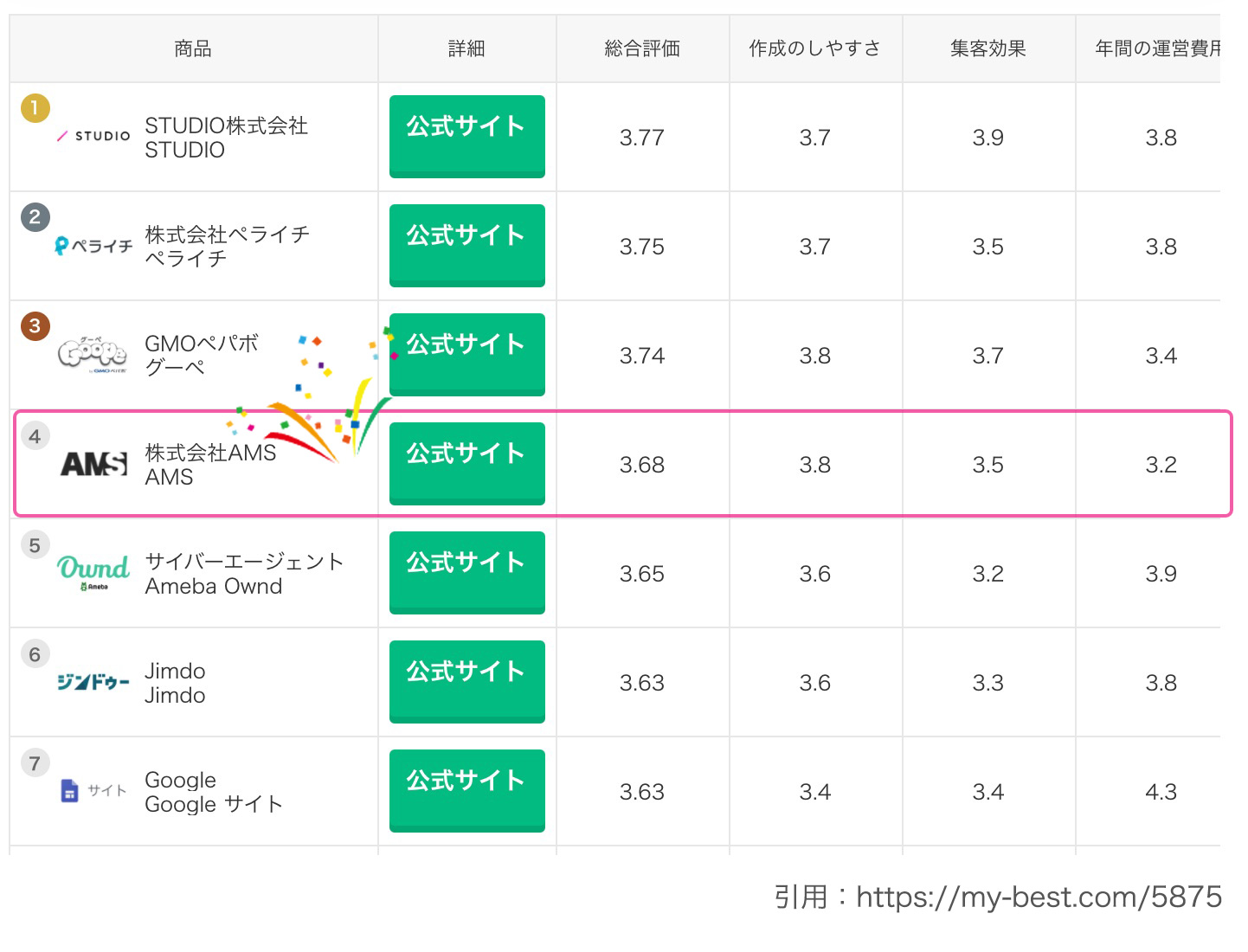Click the 3.2 cost score for AMS

(x=1161, y=465)
